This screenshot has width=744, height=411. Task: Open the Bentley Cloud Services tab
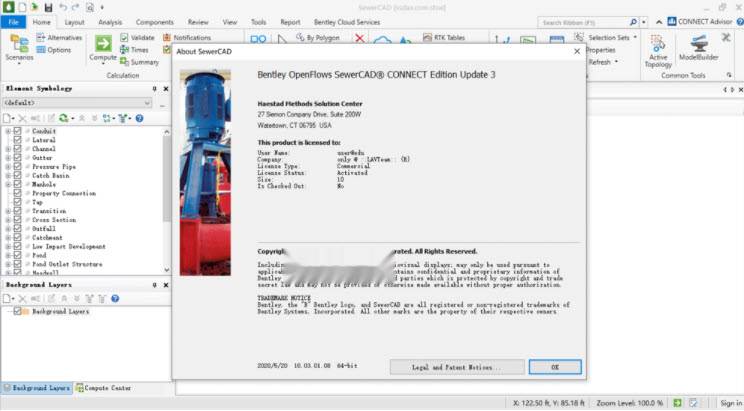pyautogui.click(x=347, y=22)
